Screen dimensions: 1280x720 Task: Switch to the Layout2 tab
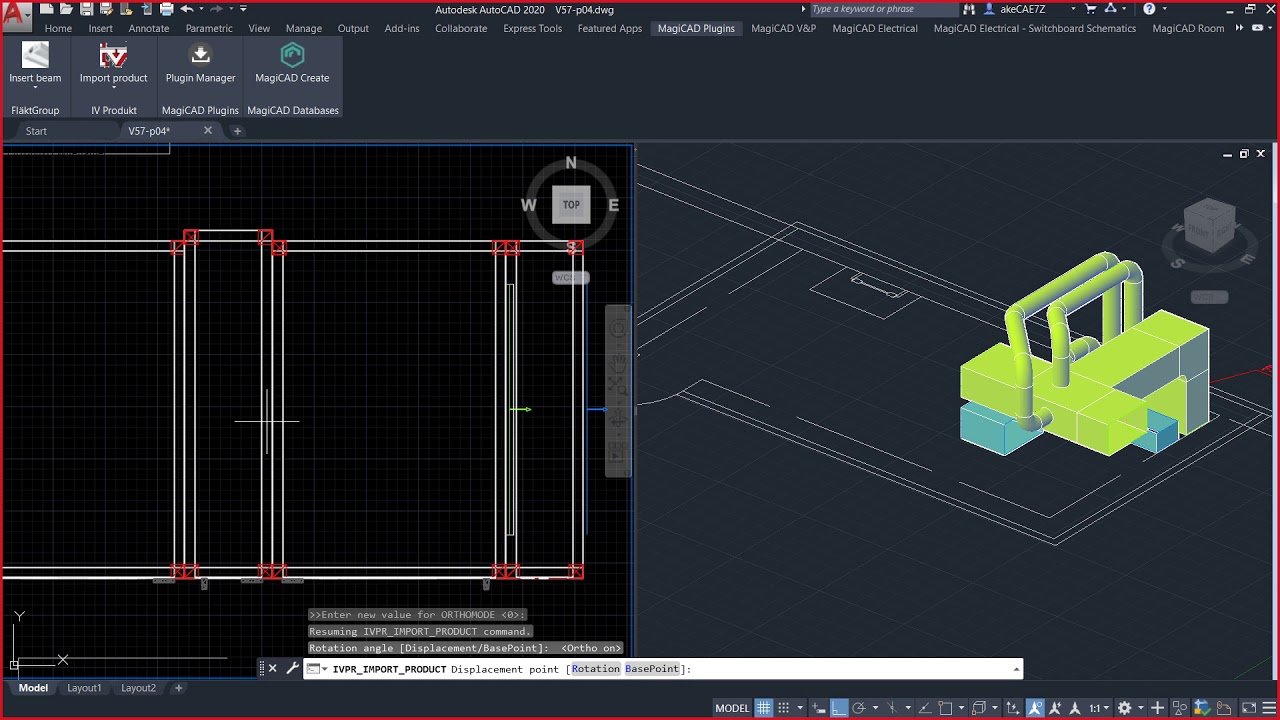tap(138, 688)
